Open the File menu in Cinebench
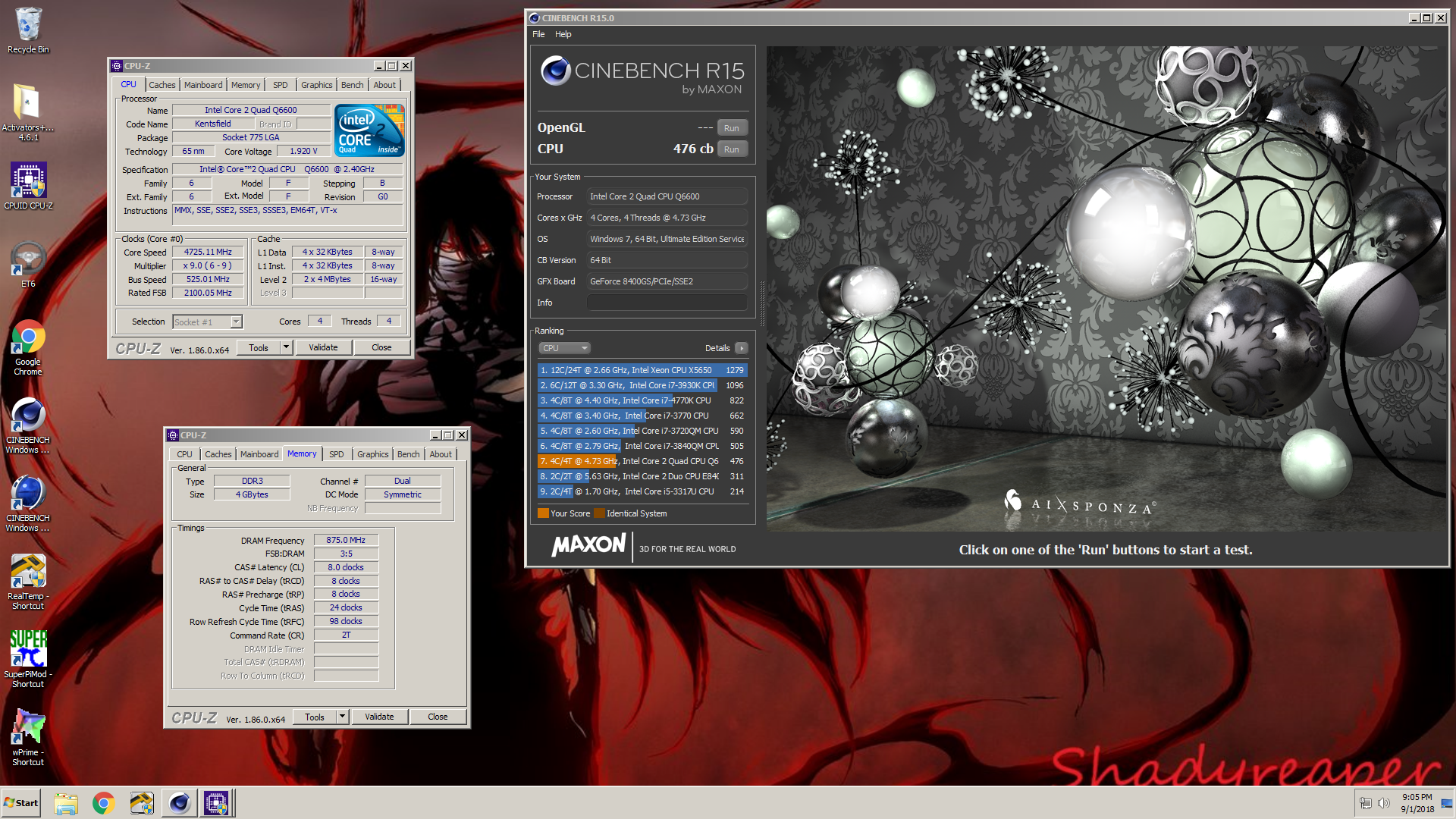This screenshot has width=1456, height=819. tap(538, 34)
